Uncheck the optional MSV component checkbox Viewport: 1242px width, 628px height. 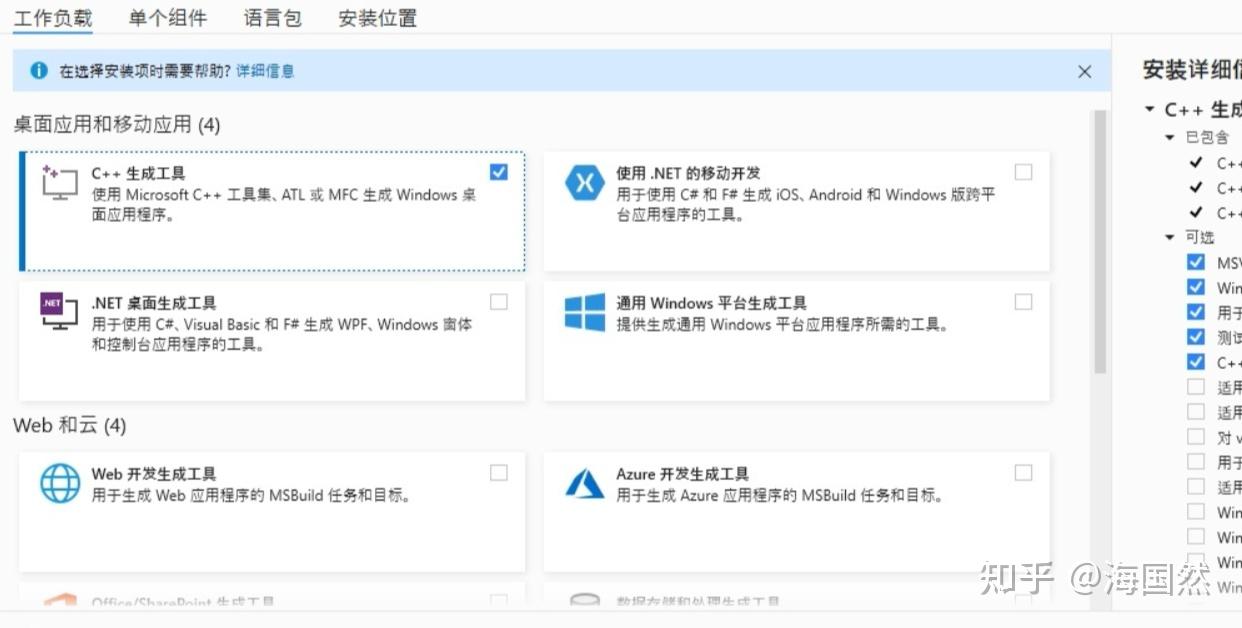(x=1196, y=262)
